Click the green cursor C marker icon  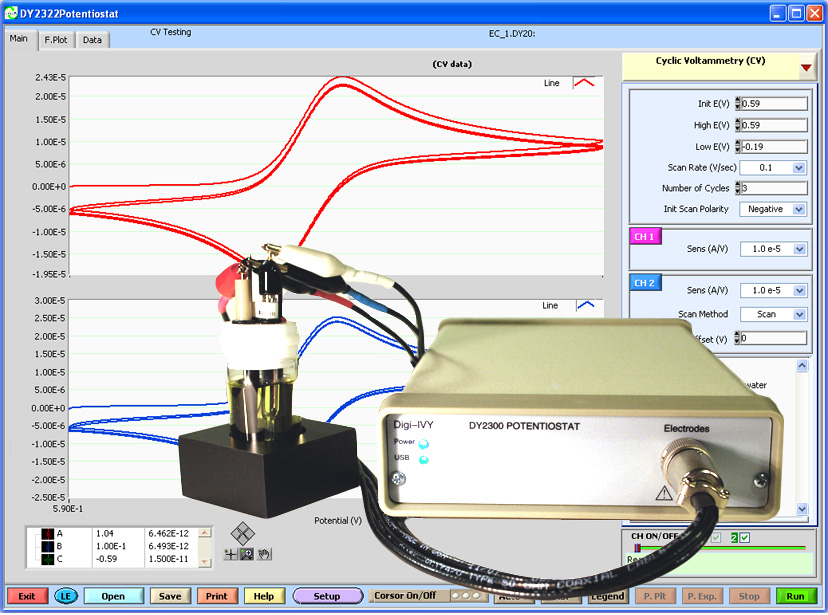48,559
